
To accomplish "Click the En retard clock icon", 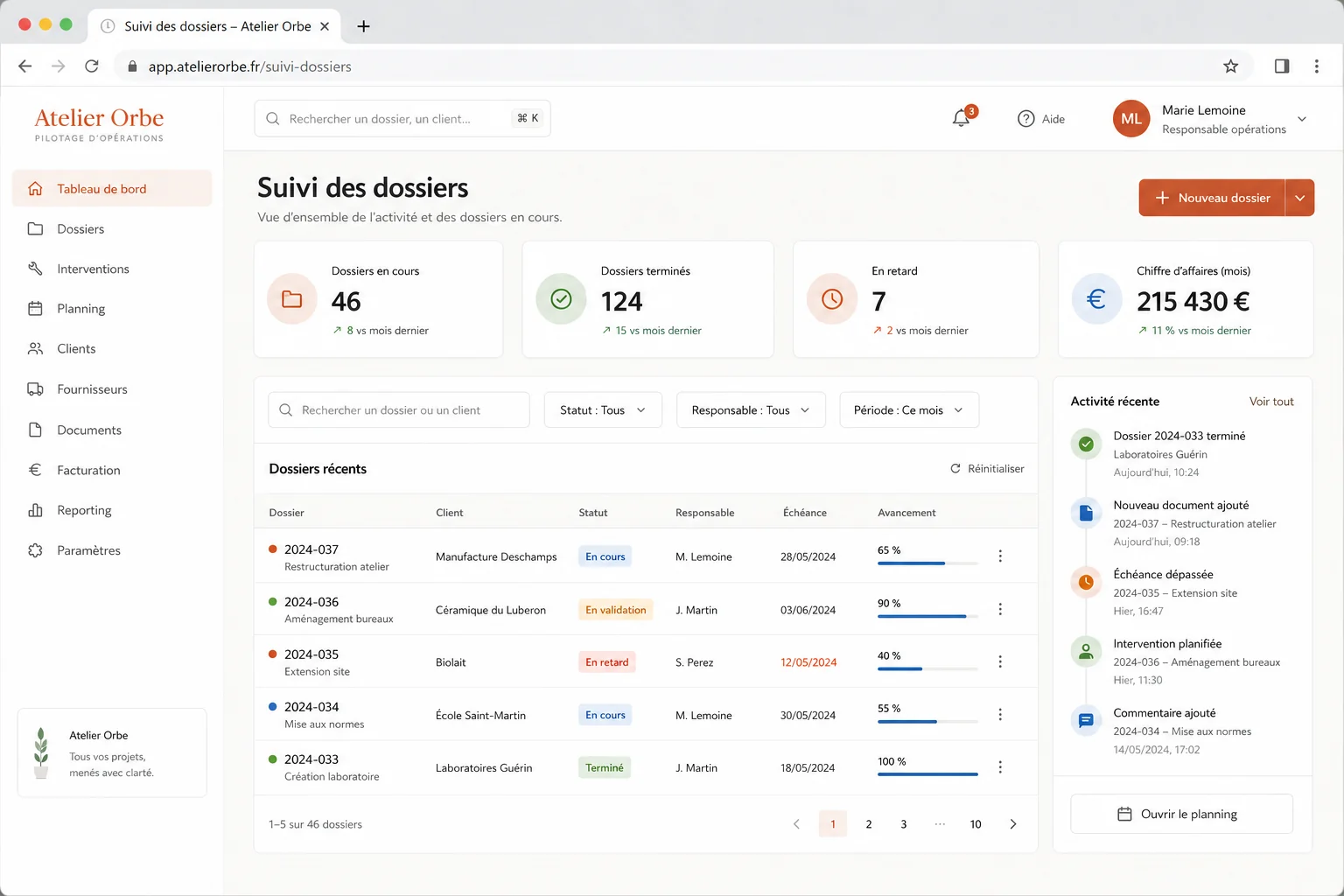I will (832, 299).
